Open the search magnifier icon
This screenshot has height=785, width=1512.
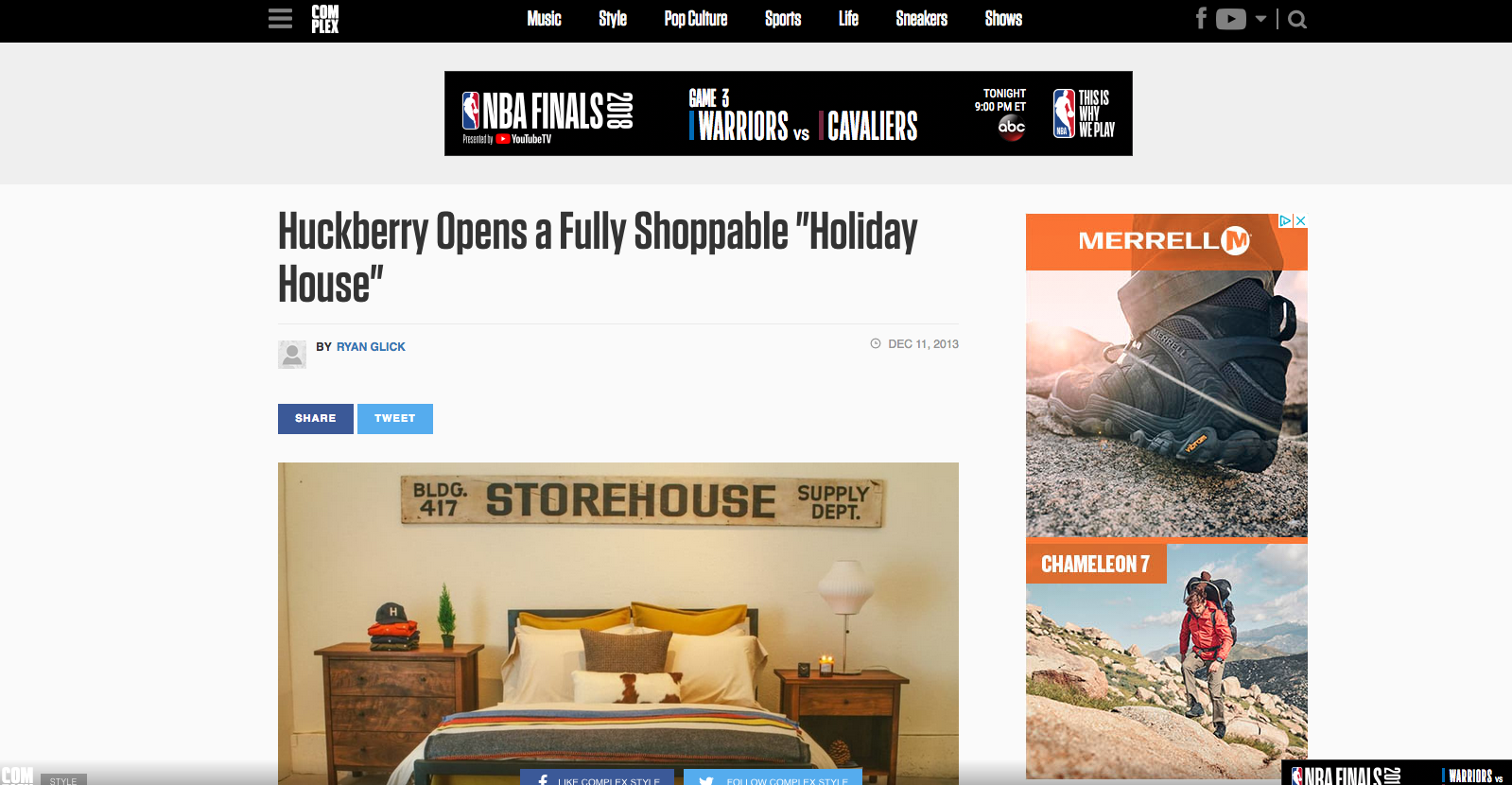[x=1297, y=19]
